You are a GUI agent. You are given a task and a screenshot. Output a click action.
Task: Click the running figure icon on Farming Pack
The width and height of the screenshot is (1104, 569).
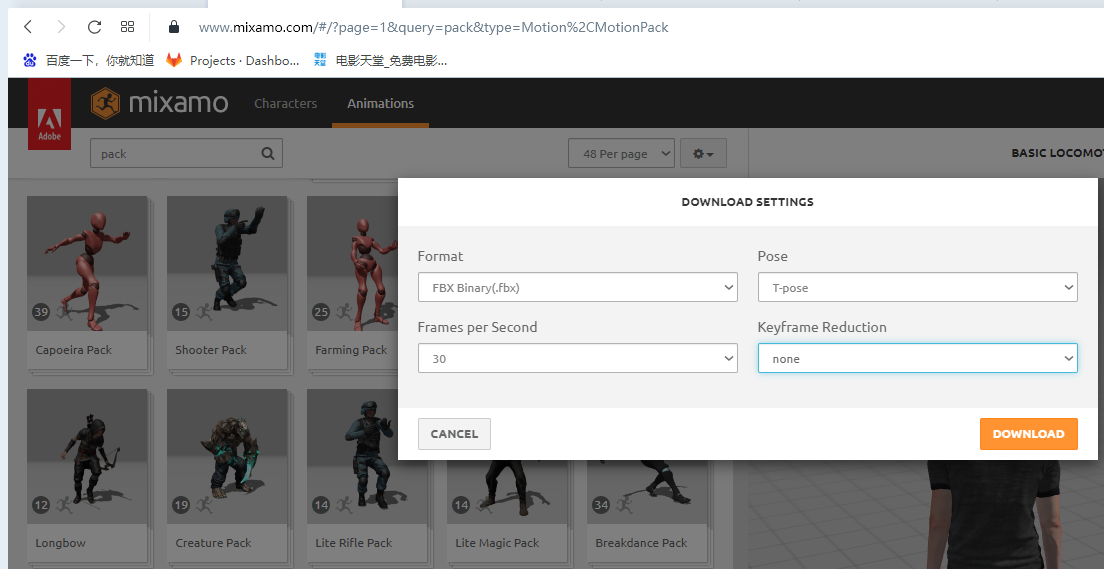point(344,312)
